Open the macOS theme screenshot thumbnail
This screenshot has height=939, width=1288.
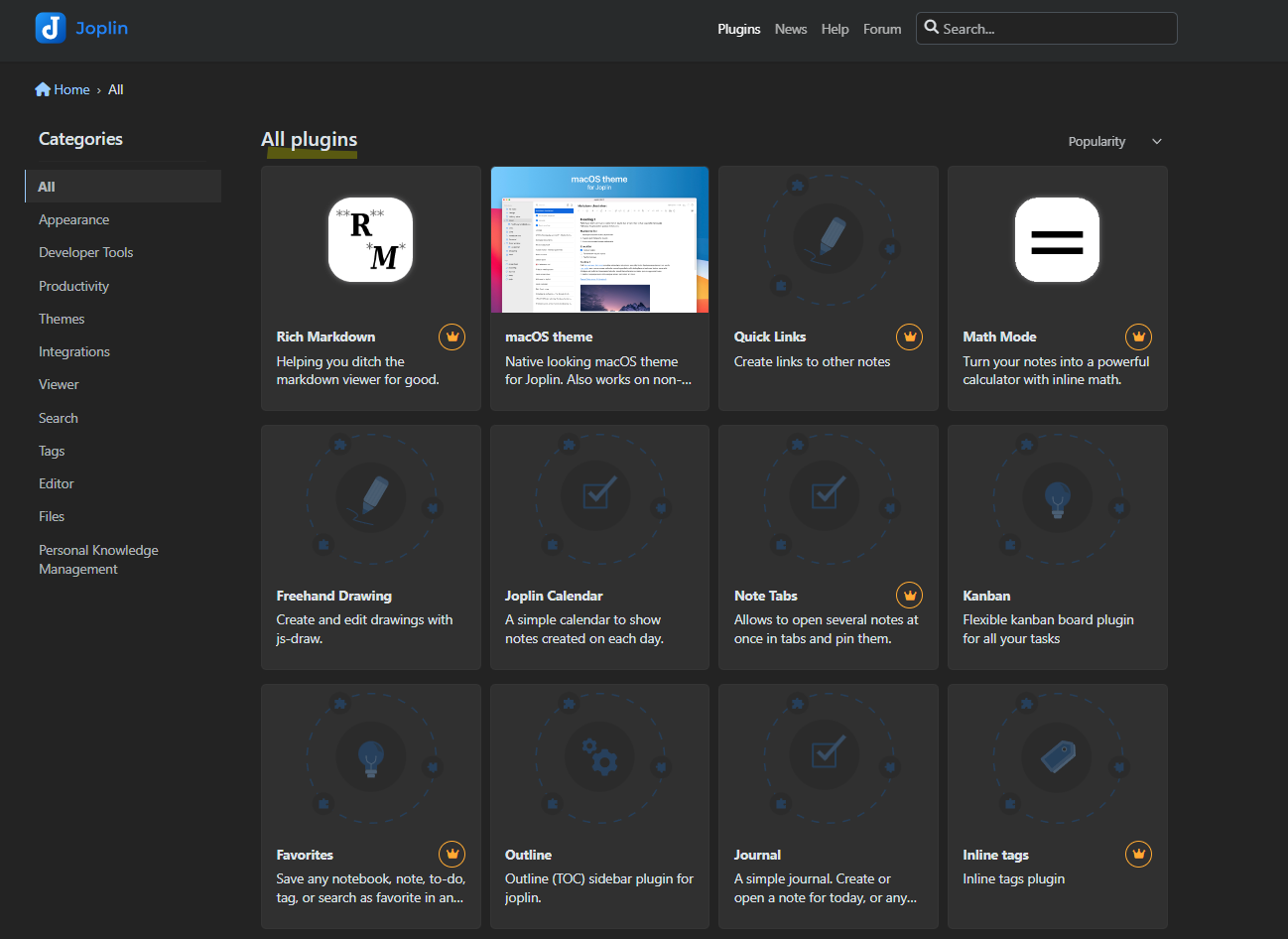point(599,239)
